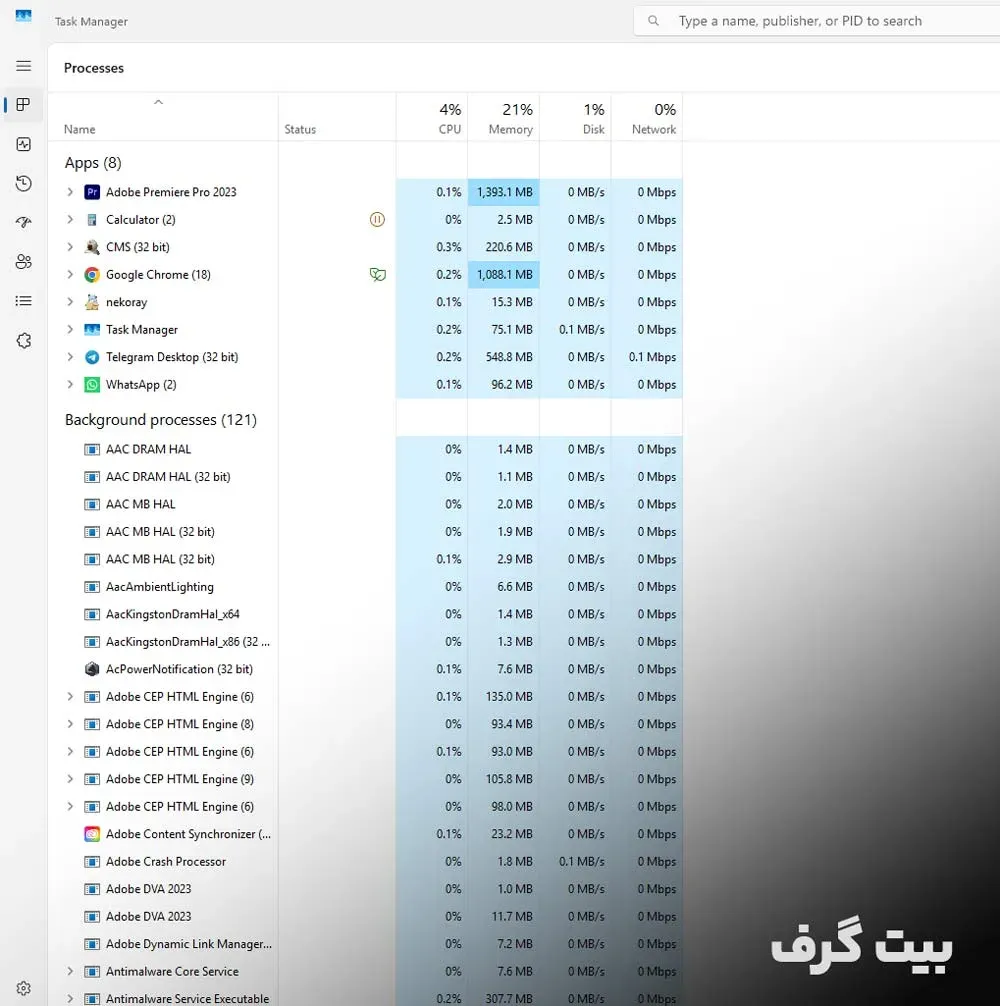Expand the nekoray row
The image size is (1000, 1006).
70,302
